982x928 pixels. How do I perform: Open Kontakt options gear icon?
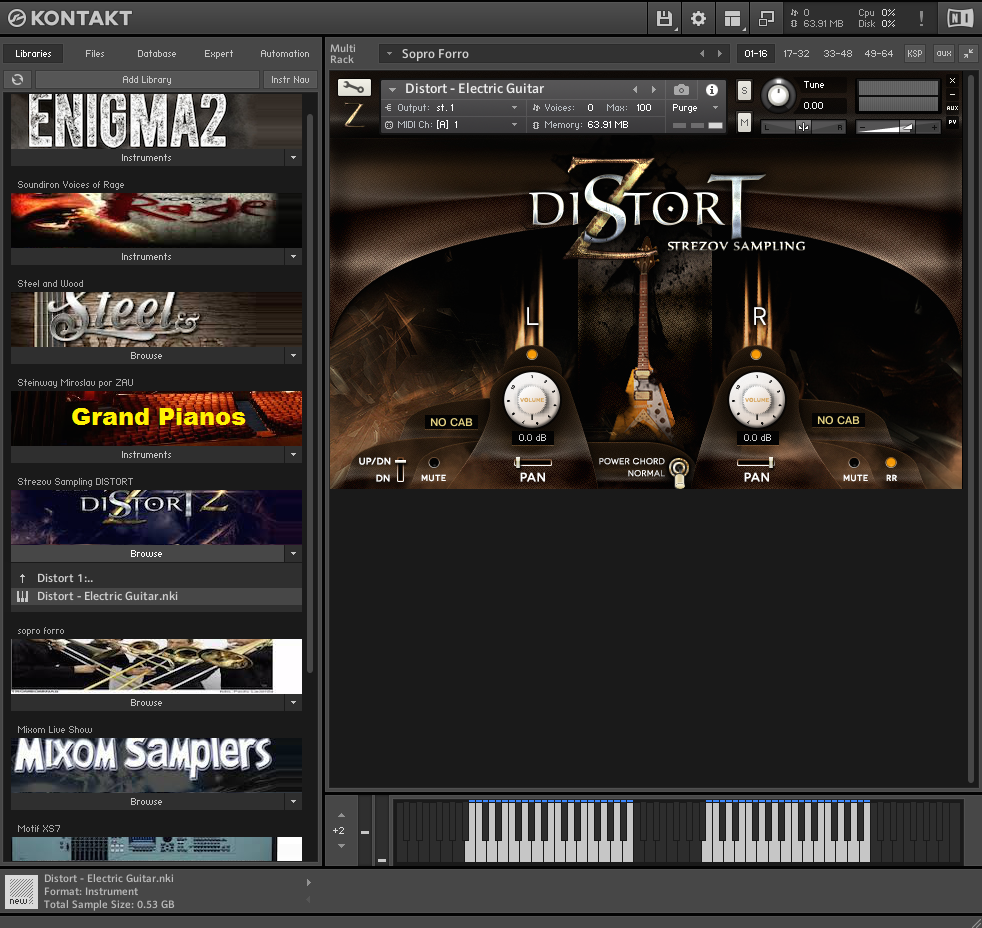coord(698,18)
